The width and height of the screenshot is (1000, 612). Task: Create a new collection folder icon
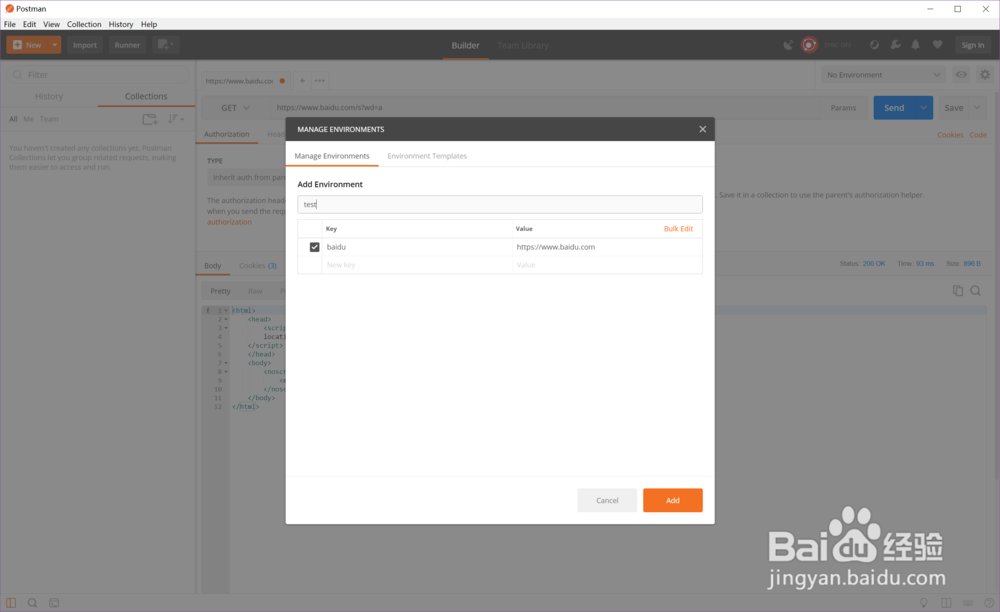tap(150, 119)
